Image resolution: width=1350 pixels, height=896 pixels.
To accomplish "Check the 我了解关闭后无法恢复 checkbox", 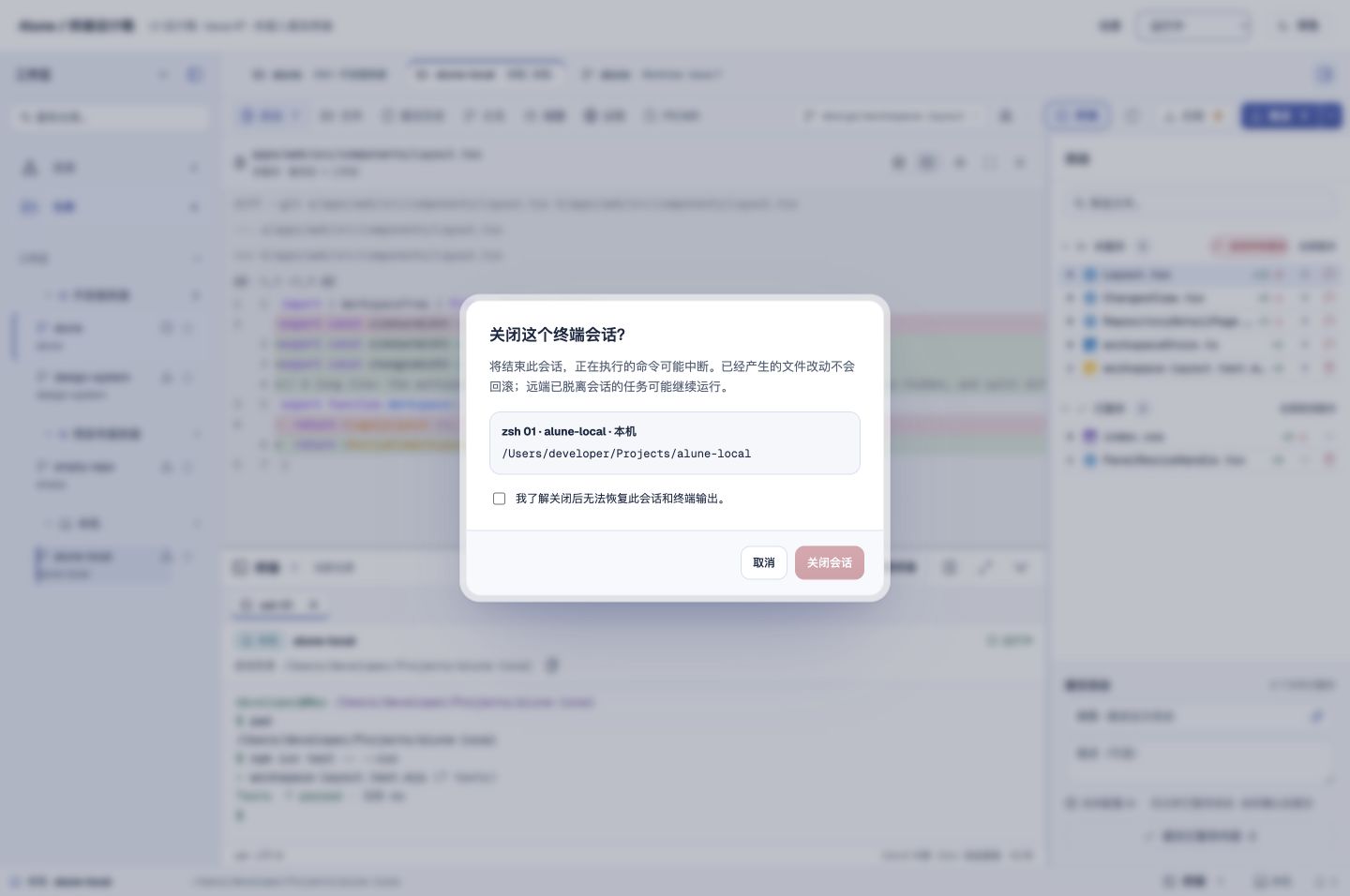I will pos(499,499).
